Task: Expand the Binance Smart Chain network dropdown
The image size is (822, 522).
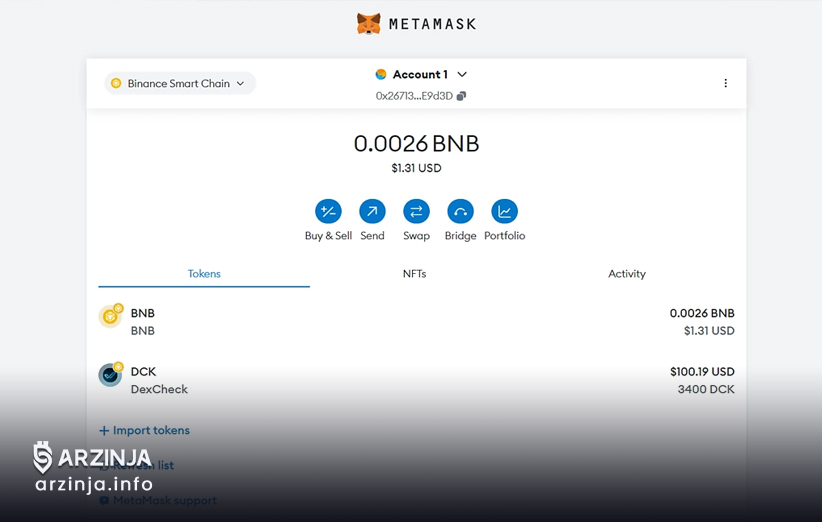Action: tap(180, 84)
